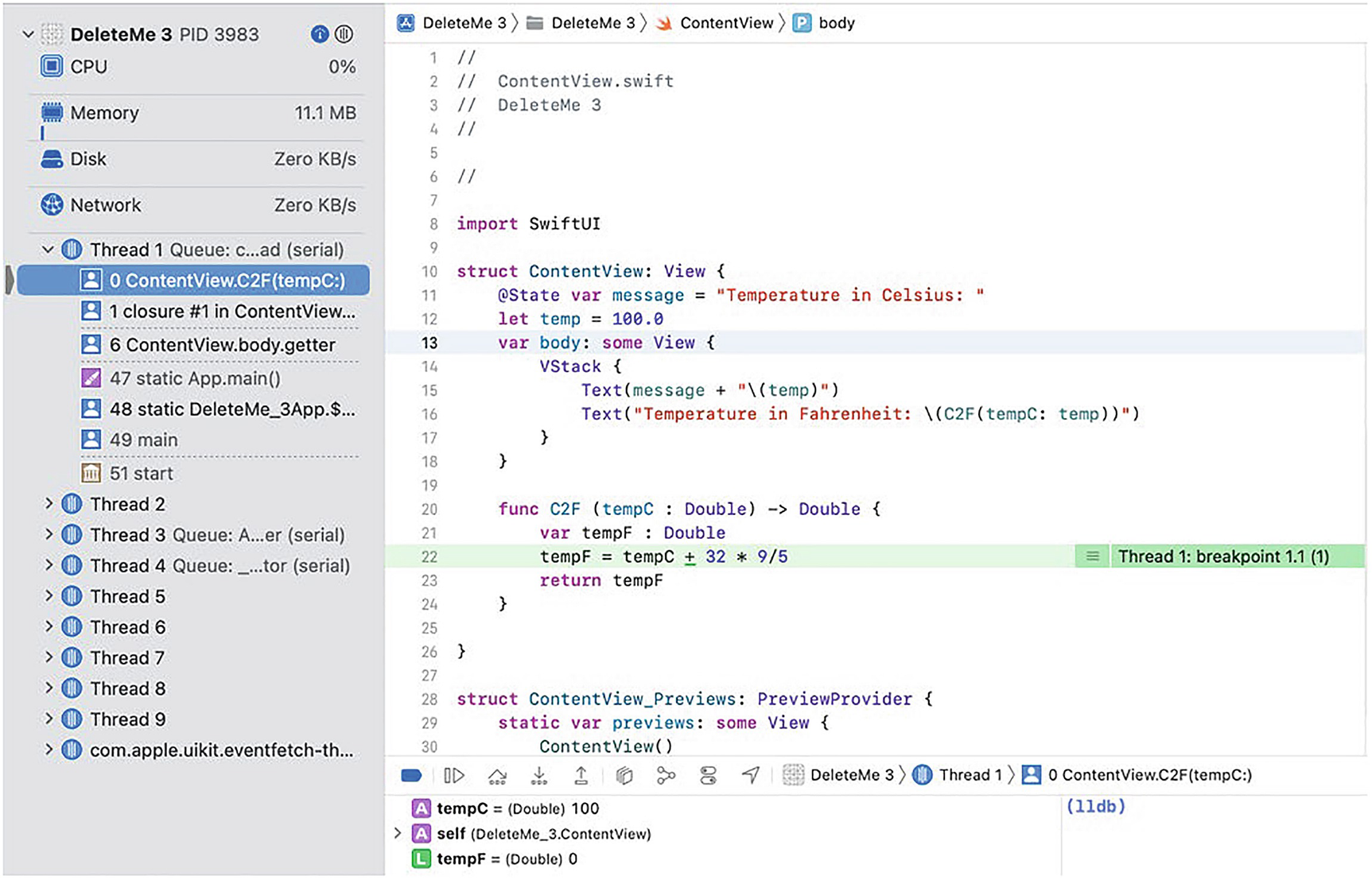Open the CPU gauge report
The image size is (1372, 880).
tap(198, 67)
